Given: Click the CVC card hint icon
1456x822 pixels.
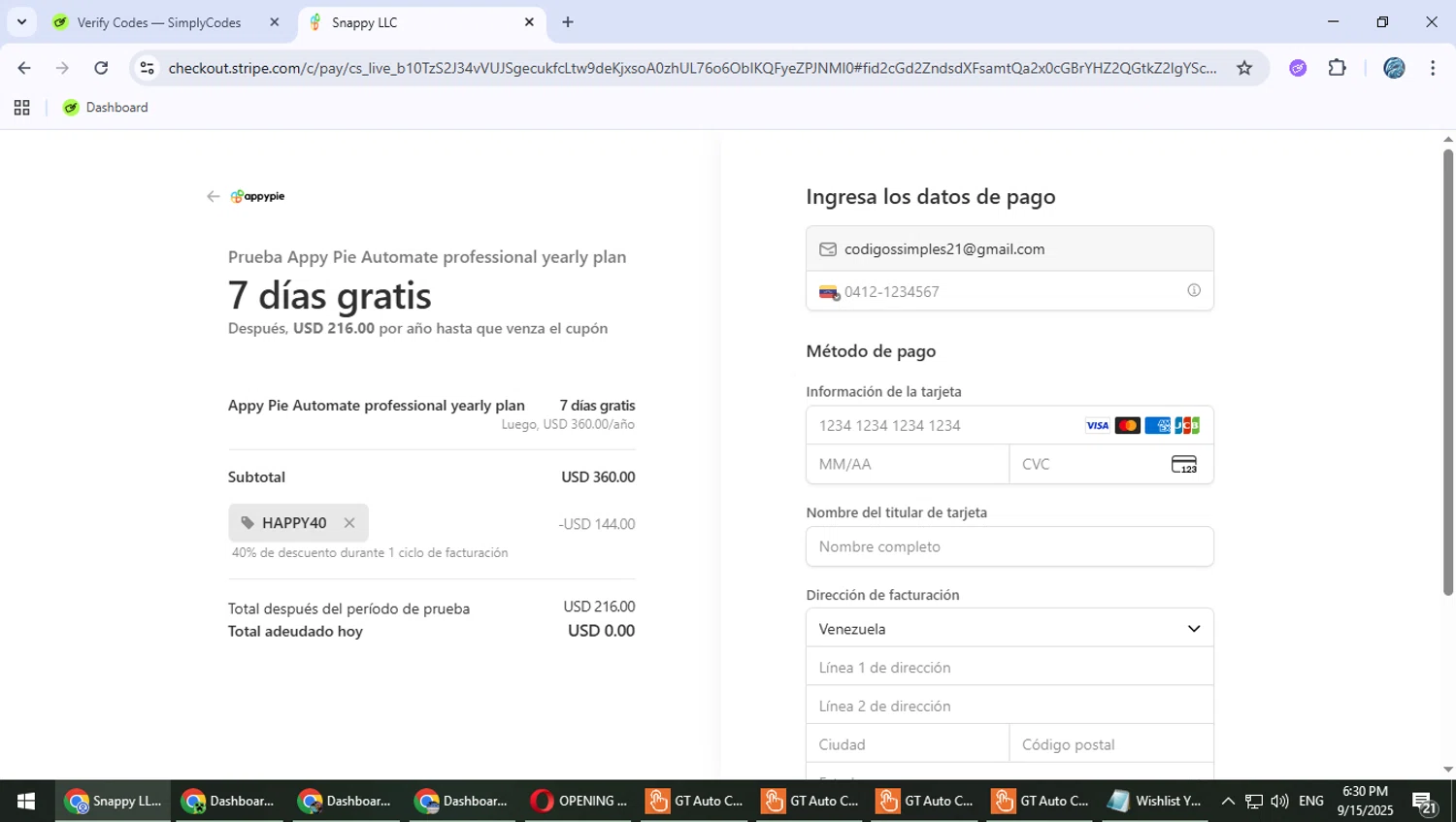Looking at the screenshot, I should click(1184, 464).
